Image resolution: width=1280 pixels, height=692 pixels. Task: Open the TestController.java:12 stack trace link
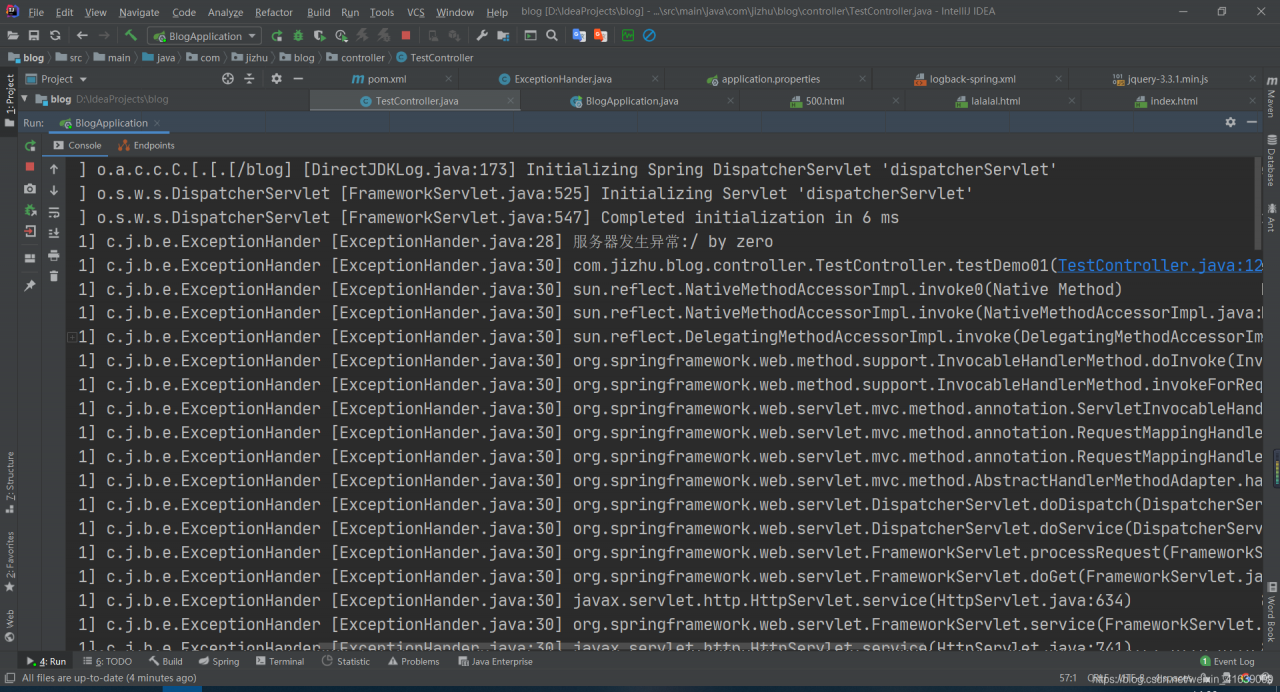point(1160,265)
